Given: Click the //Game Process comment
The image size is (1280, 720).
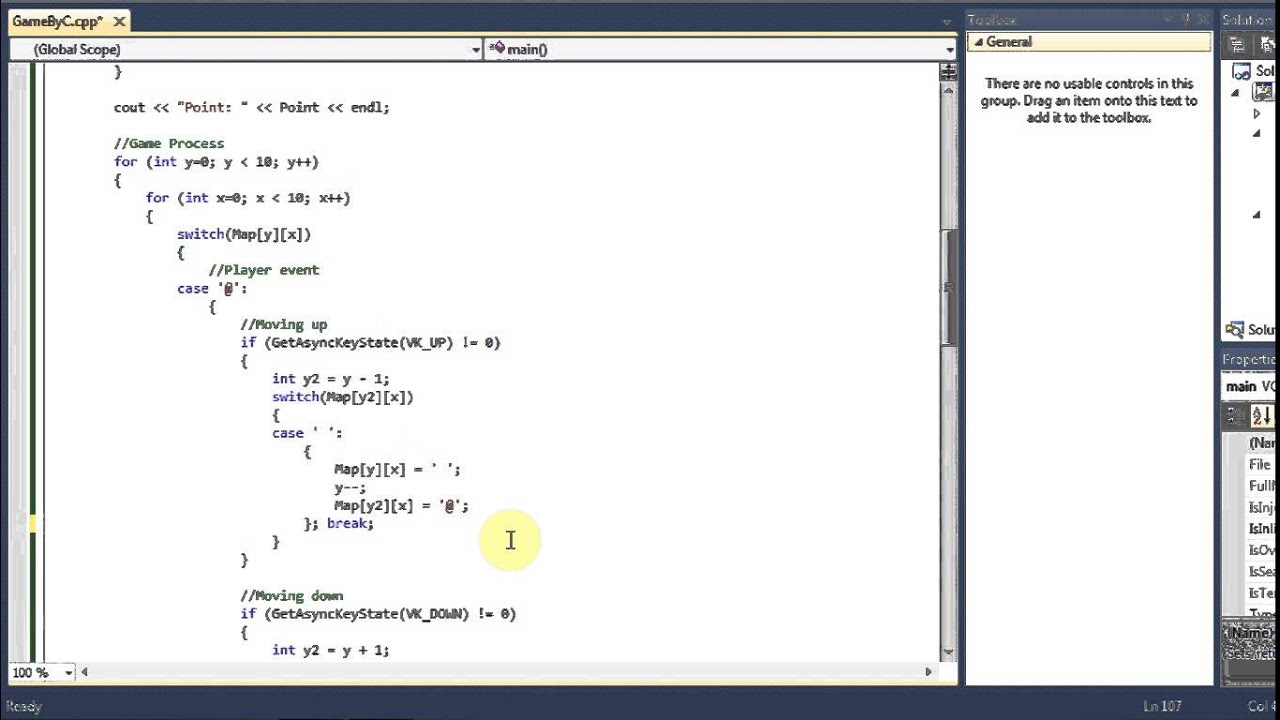Looking at the screenshot, I should (x=169, y=144).
